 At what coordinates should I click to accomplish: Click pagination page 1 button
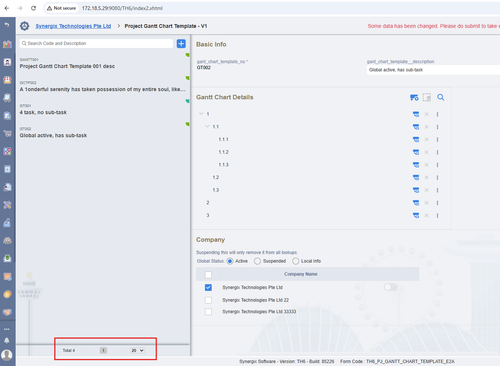pos(103,350)
